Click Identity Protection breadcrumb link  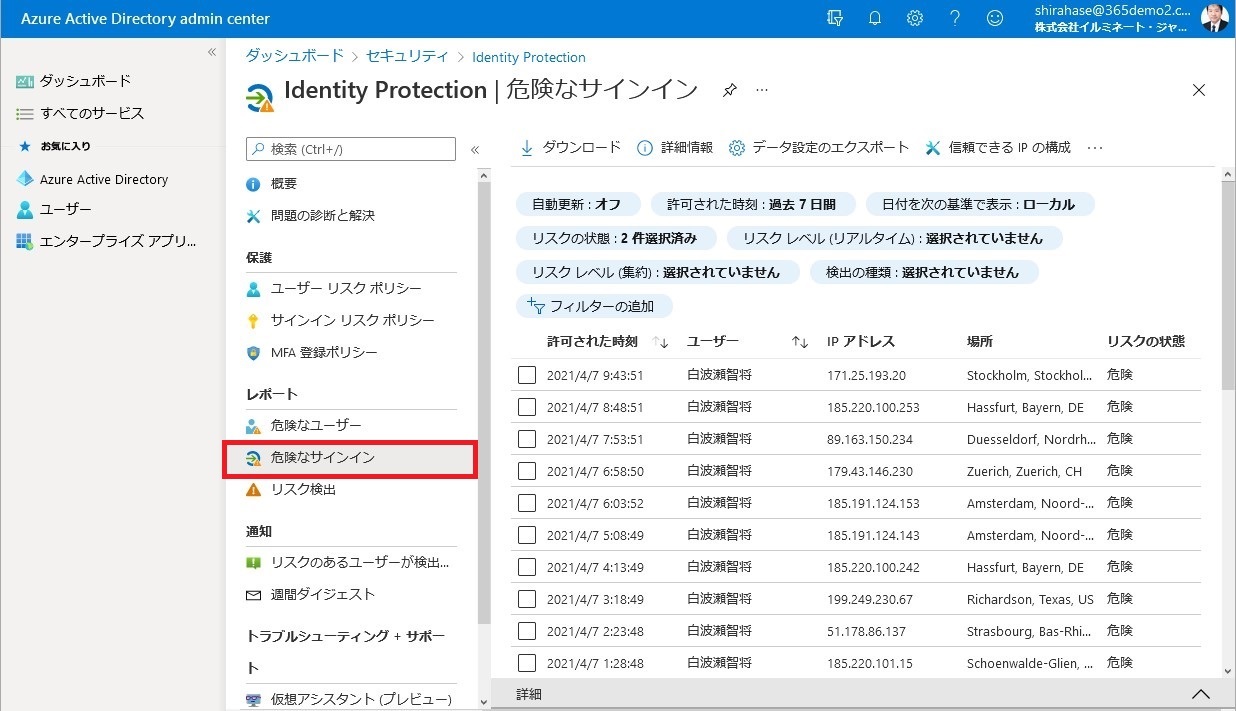(x=529, y=57)
